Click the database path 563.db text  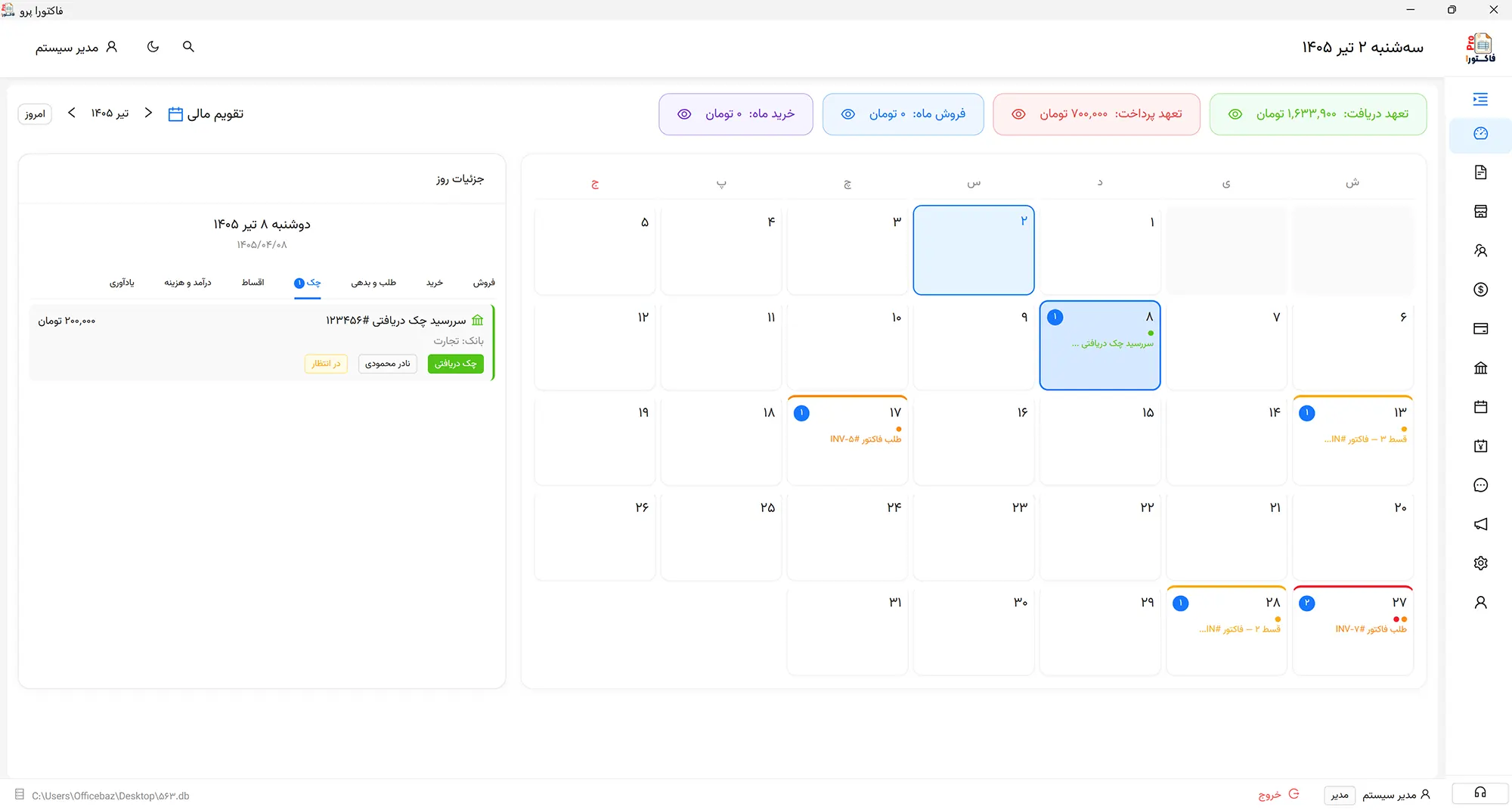point(110,796)
